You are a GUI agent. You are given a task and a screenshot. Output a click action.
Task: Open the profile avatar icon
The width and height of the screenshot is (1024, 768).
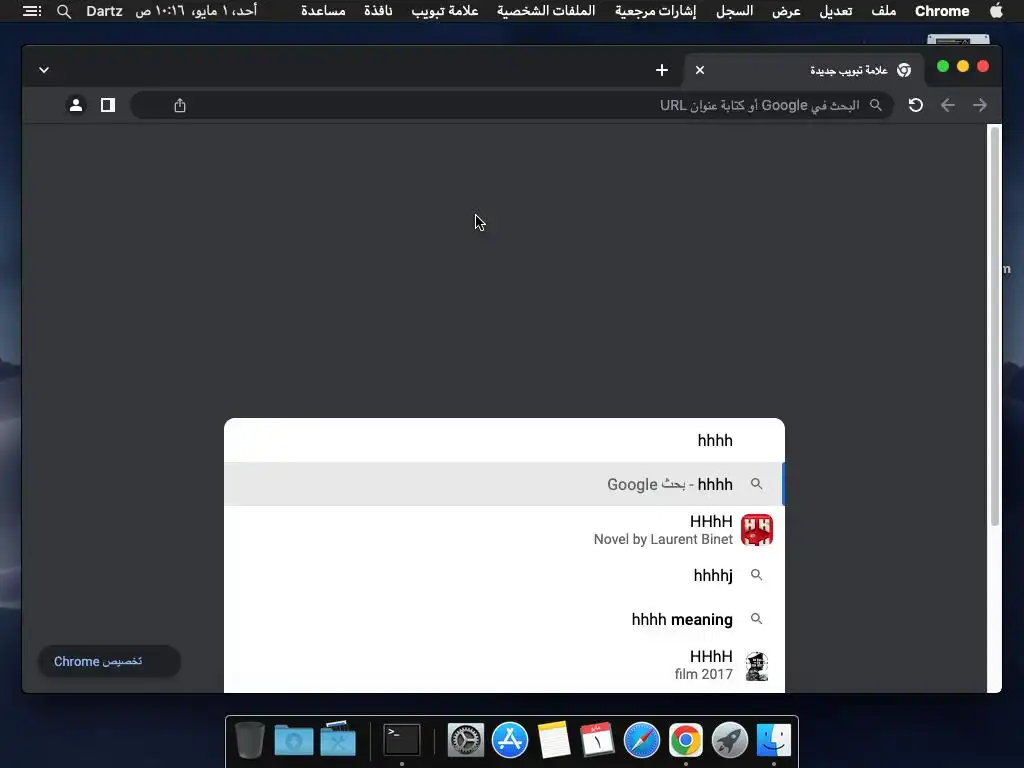pyautogui.click(x=76, y=105)
